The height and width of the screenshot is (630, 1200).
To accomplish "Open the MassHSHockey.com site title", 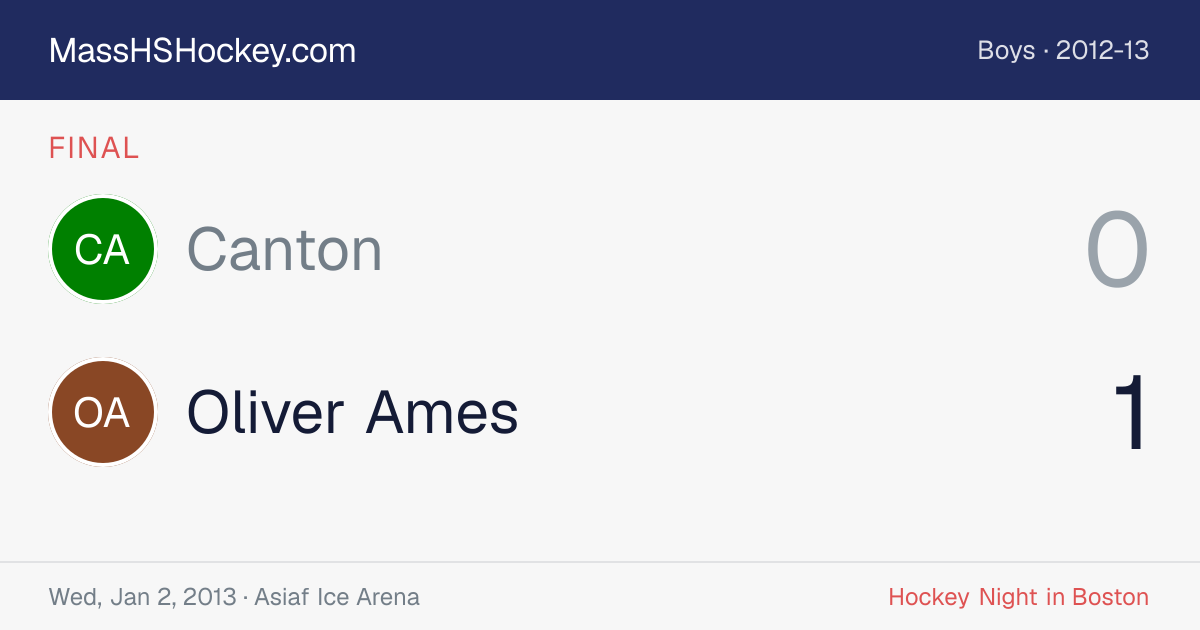I will [202, 51].
